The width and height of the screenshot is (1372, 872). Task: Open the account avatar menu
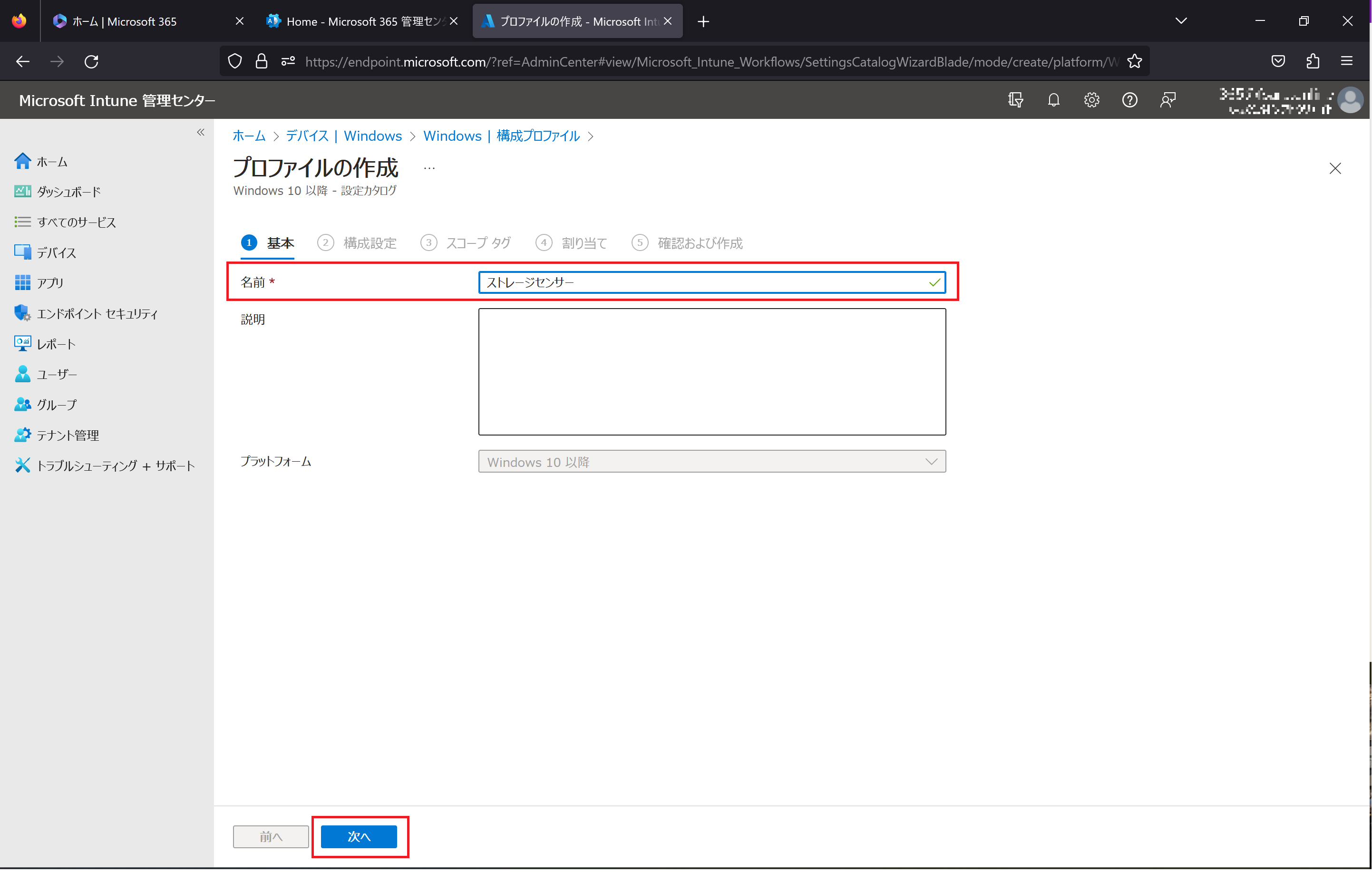1350,100
